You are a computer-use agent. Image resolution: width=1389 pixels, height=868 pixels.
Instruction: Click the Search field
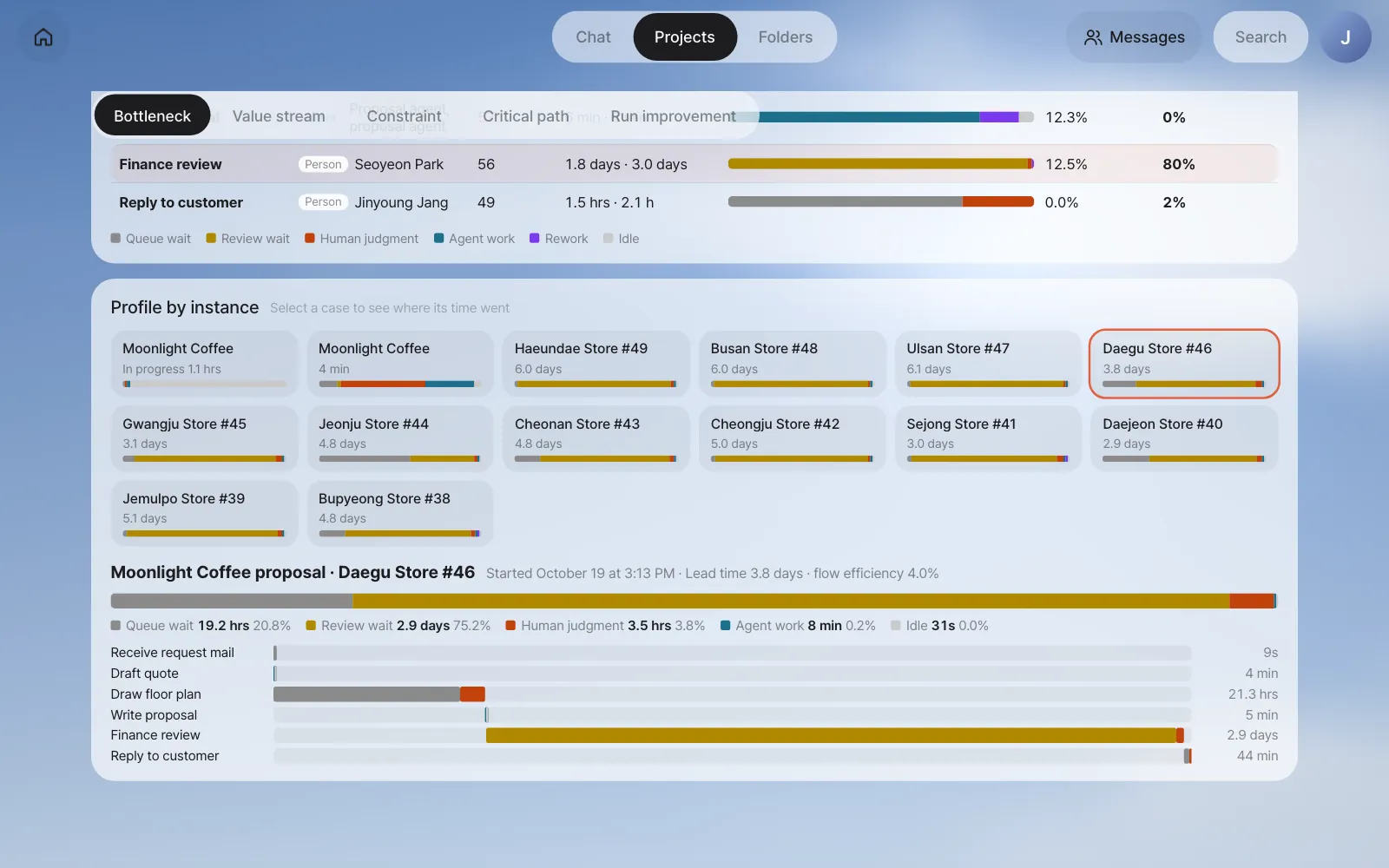coord(1261,37)
